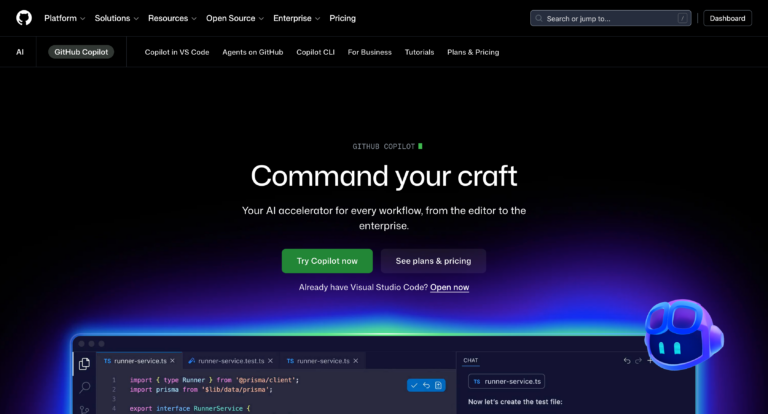768x414 pixels.
Task: Click the 'export interface RunnerService {' code line
Action: click(x=190, y=408)
